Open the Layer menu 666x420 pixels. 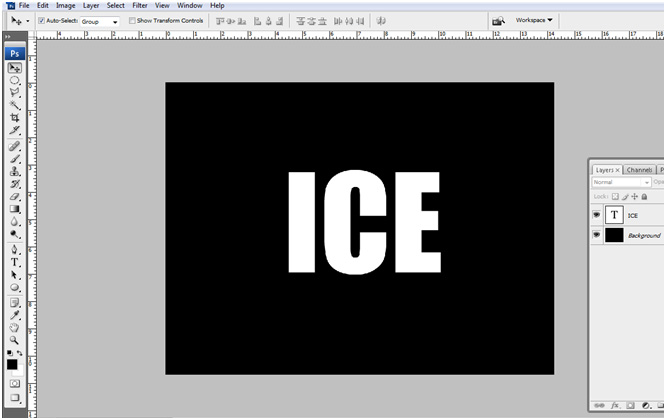click(x=91, y=6)
